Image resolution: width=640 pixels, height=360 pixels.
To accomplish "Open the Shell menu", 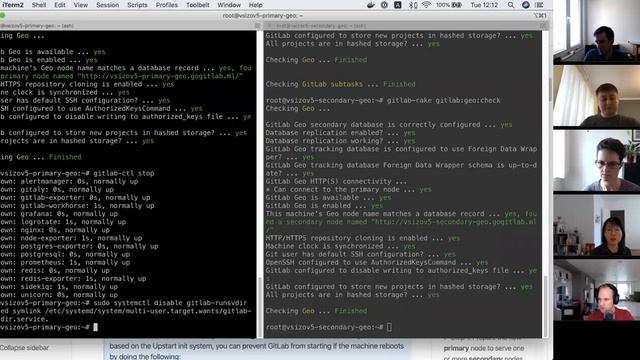I will coord(39,5).
